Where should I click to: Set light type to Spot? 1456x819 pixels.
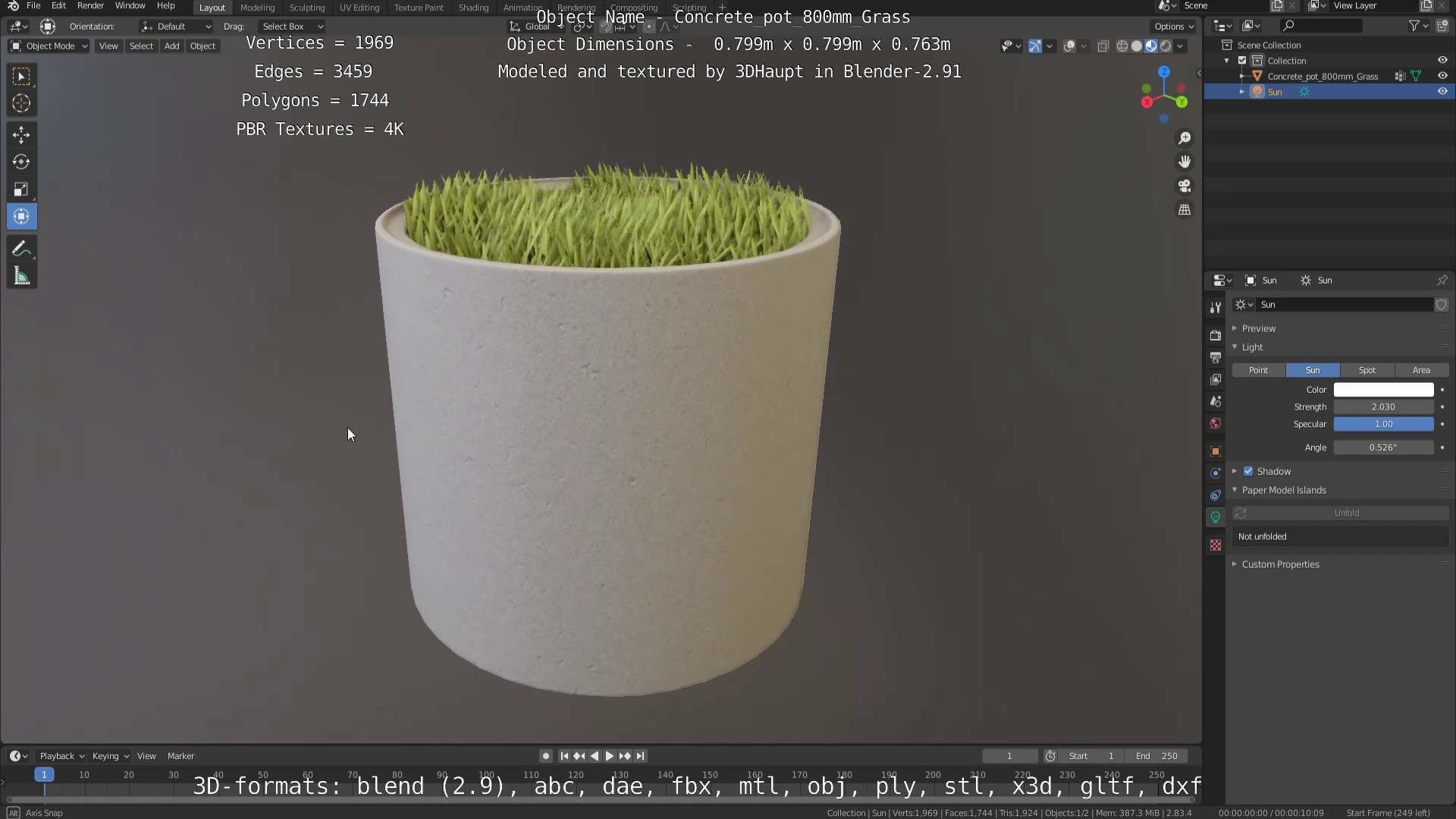(1367, 370)
